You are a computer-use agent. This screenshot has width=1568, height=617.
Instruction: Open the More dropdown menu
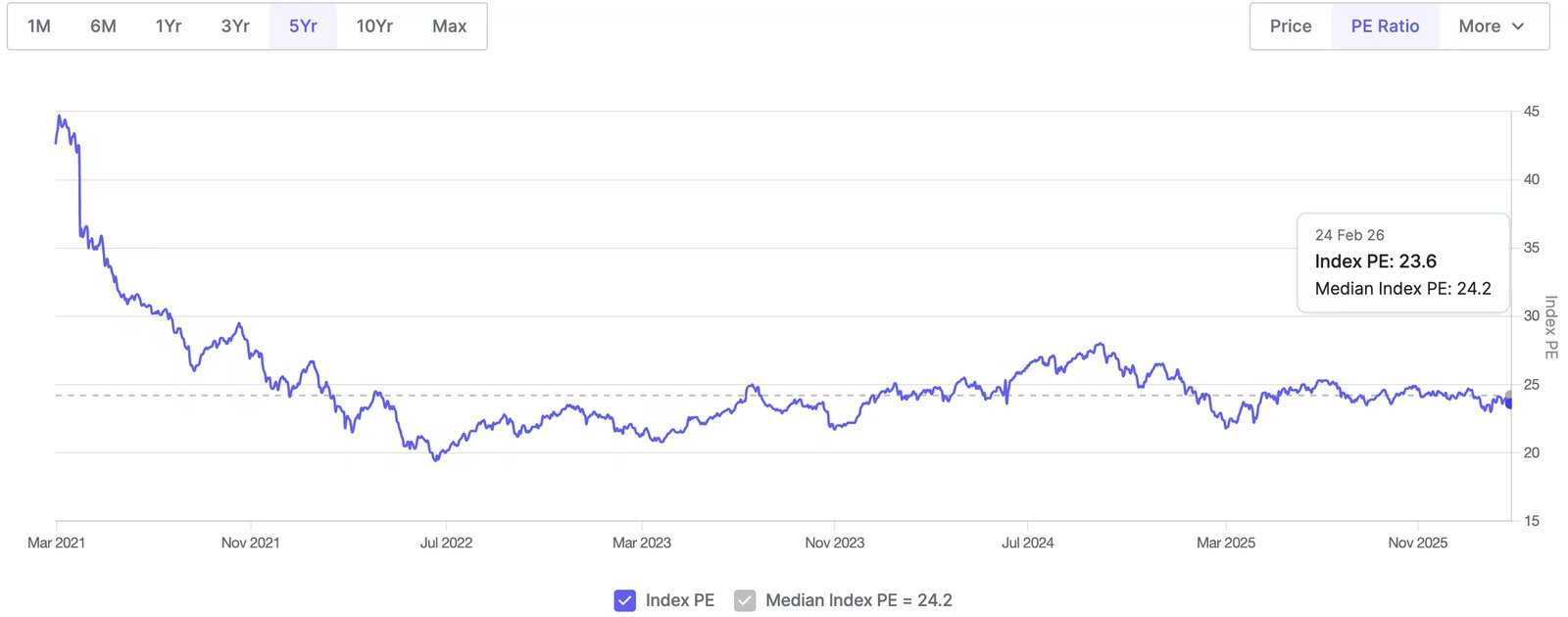1491,26
